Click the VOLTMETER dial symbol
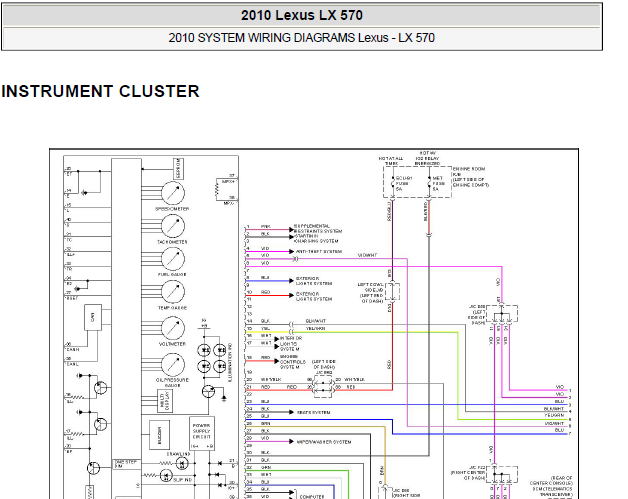 click(173, 328)
